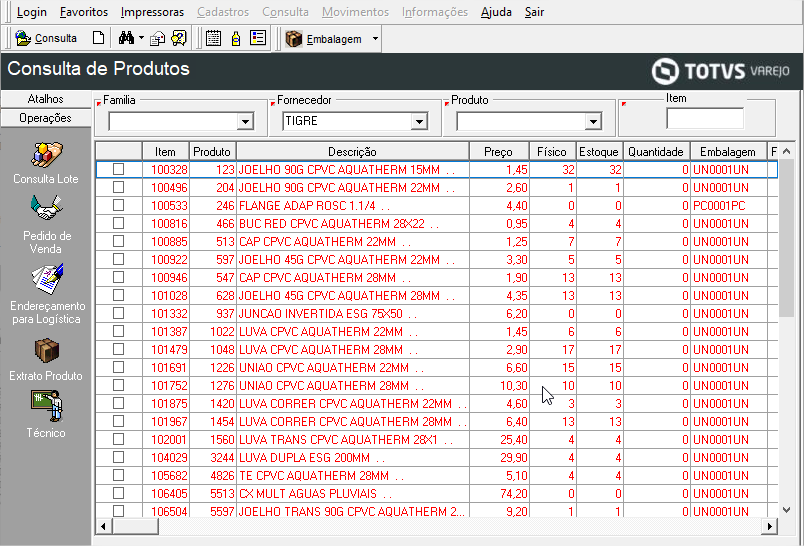The image size is (804, 546).
Task: Check the box for item 100496
Action: [118, 187]
